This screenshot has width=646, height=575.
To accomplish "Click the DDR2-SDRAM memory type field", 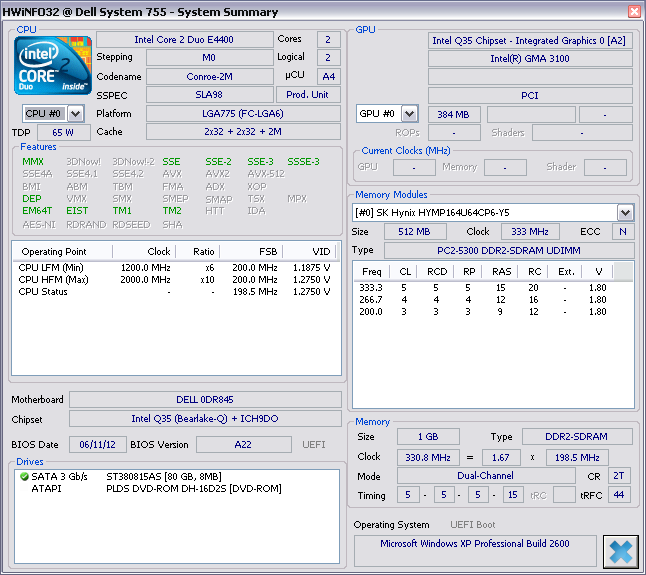I will point(577,437).
